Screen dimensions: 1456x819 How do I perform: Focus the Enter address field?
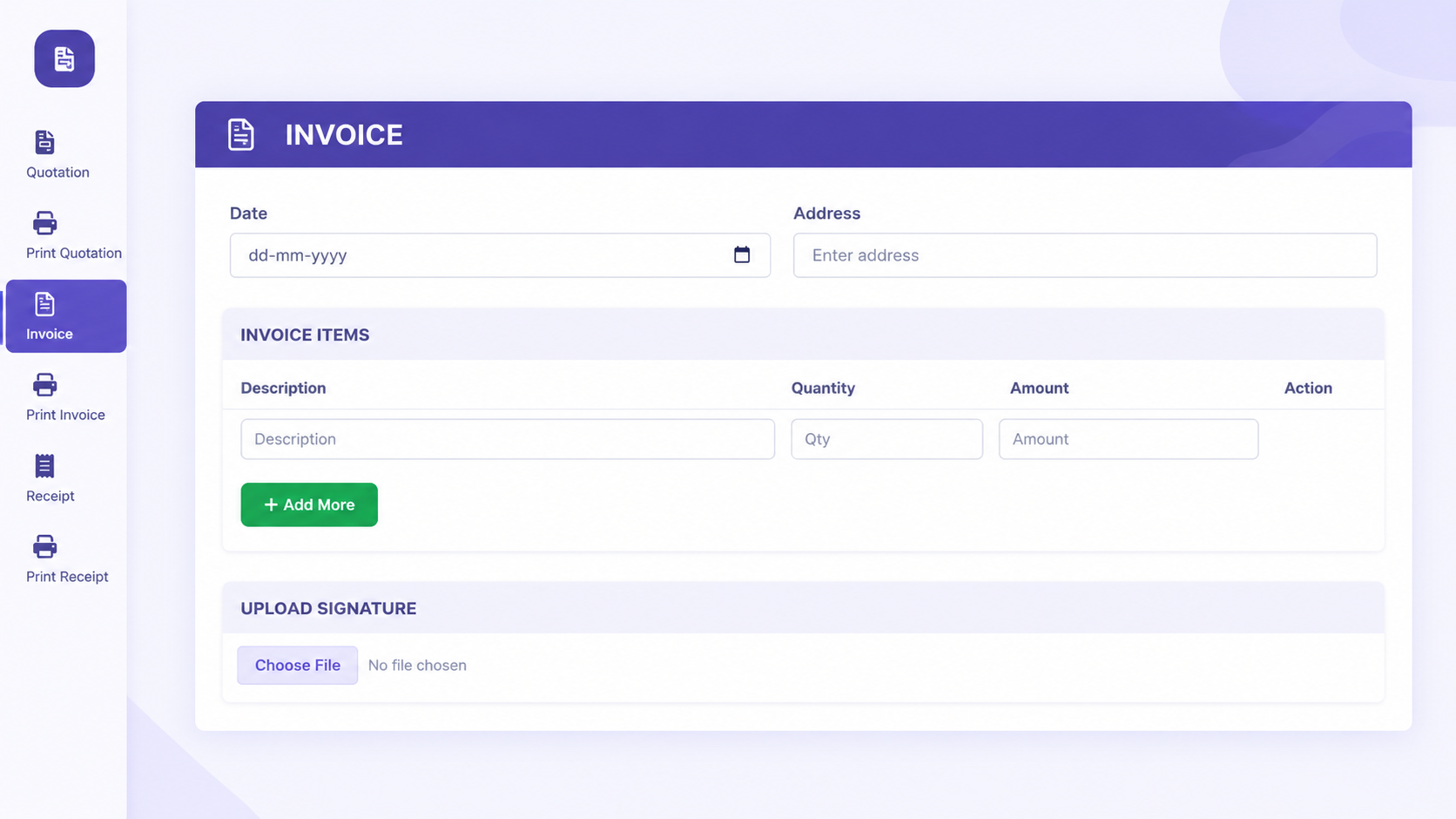coord(1085,255)
